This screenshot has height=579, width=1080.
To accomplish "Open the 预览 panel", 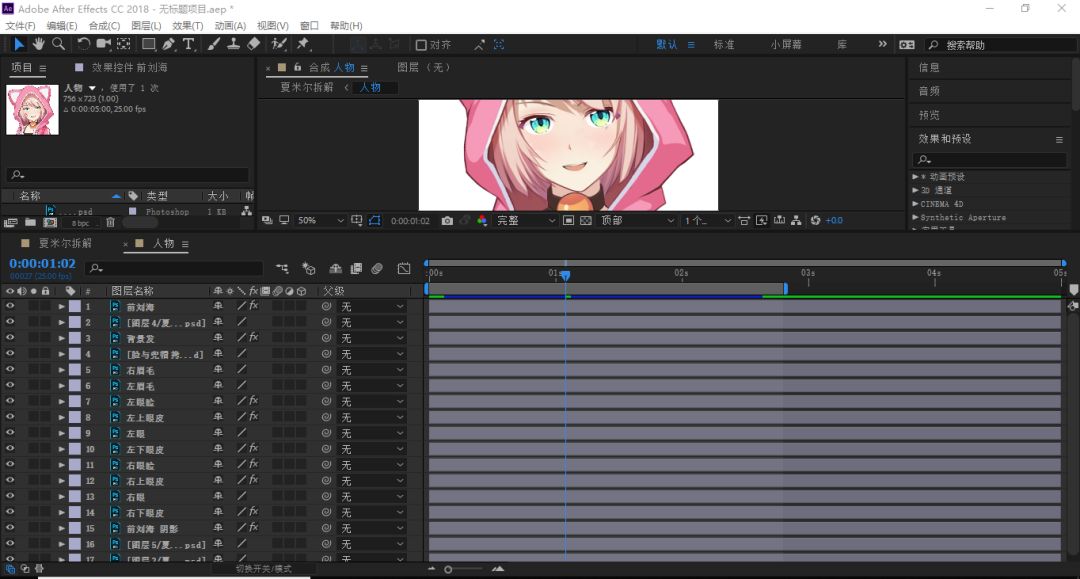I will click(x=929, y=115).
